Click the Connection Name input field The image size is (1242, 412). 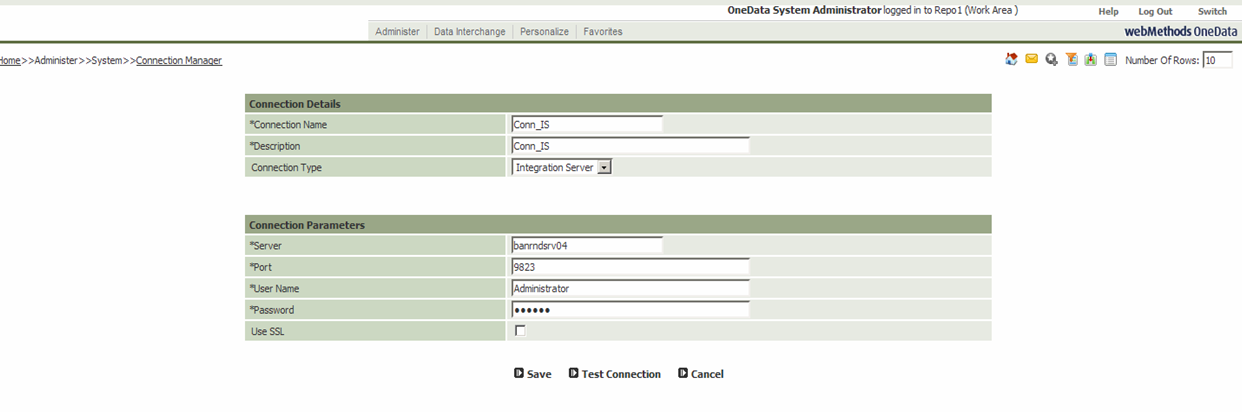(x=587, y=124)
